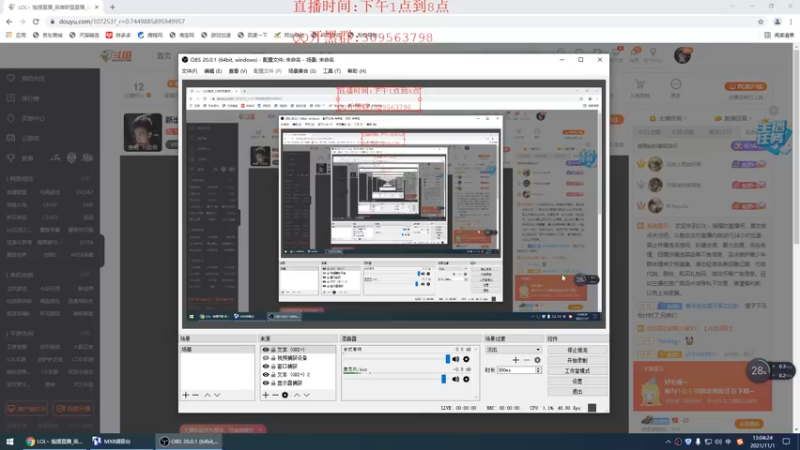Click 工作室模式 studio mode button
The width and height of the screenshot is (800, 450).
578,371
